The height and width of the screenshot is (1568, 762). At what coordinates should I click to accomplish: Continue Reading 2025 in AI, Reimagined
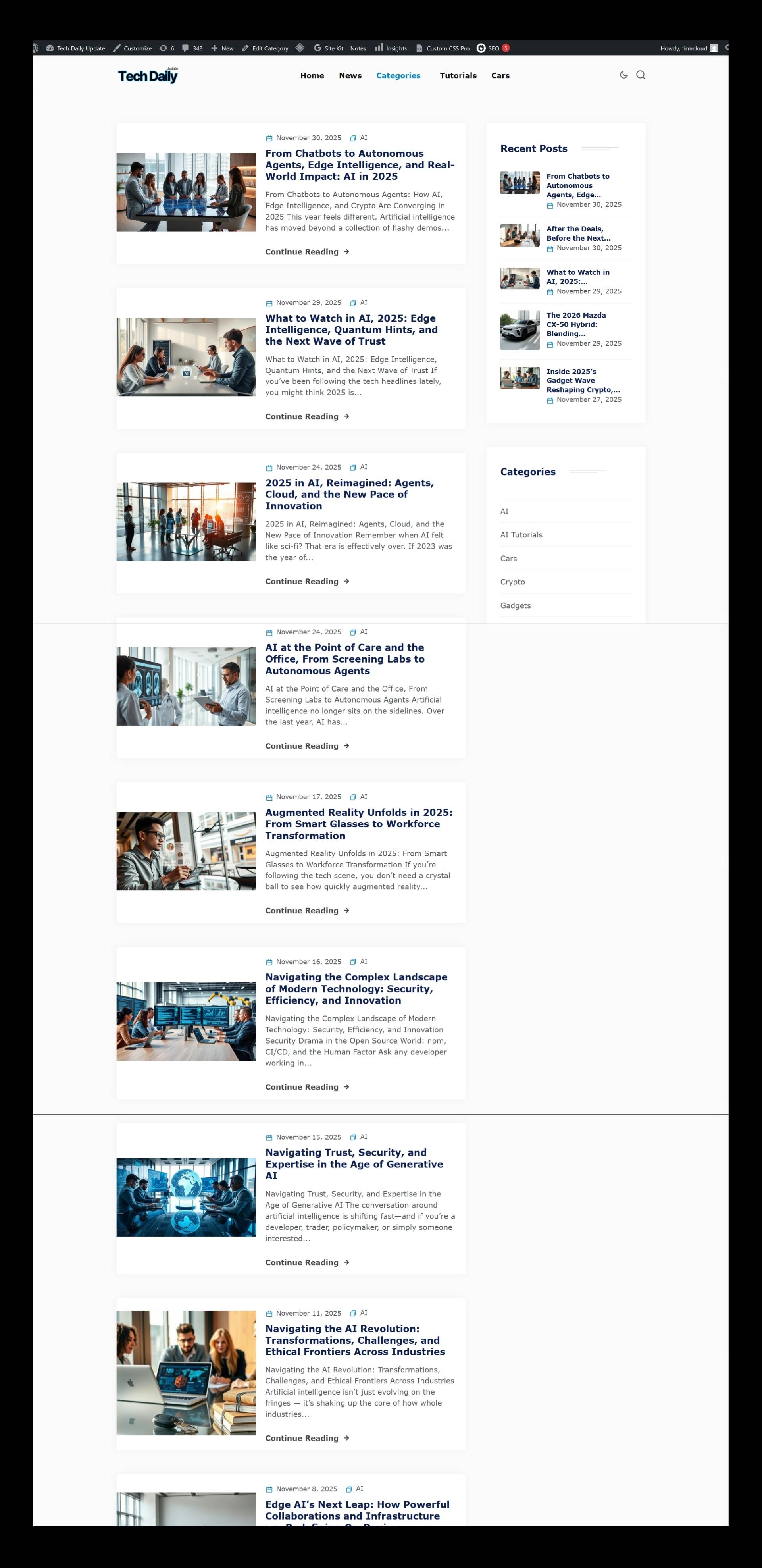(307, 581)
